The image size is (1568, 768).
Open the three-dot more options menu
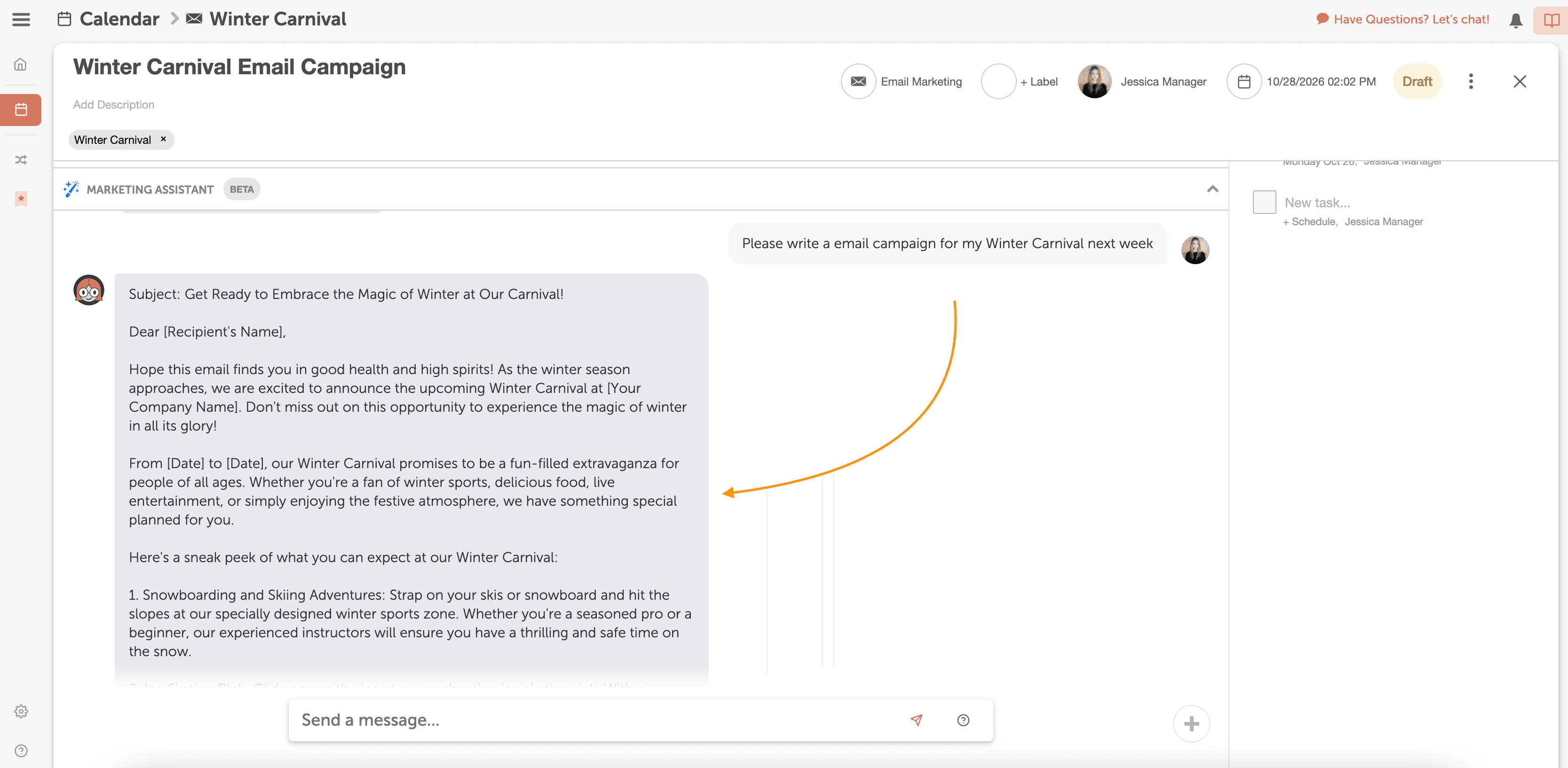(1470, 81)
